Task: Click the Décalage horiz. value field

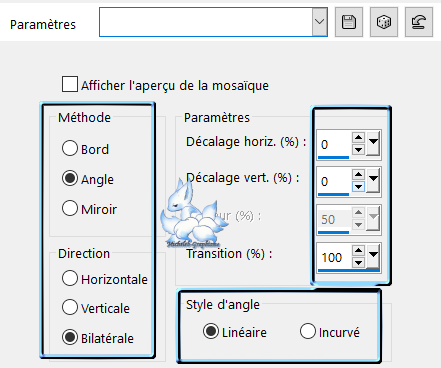Action: [334, 144]
